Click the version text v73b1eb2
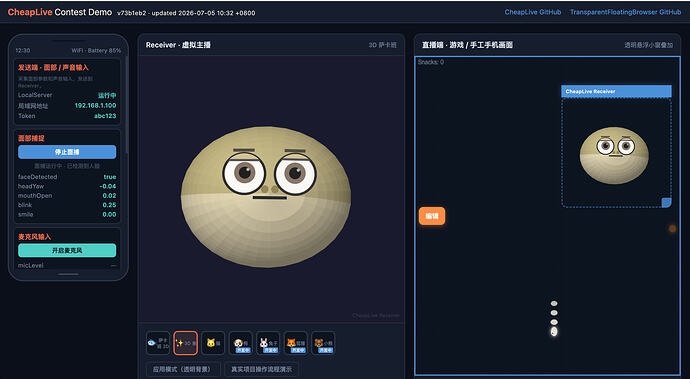The height and width of the screenshot is (379, 690). point(132,13)
